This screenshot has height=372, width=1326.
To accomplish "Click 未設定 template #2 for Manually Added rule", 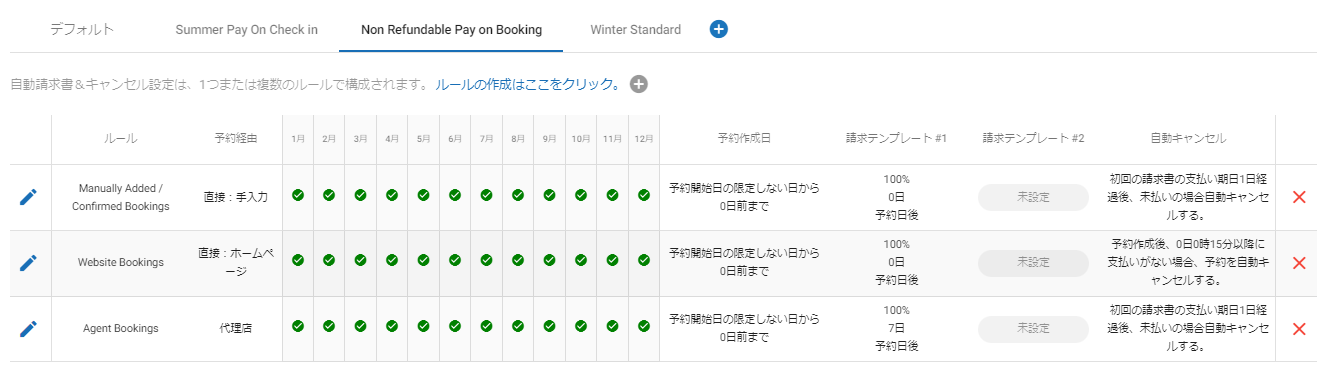I will tap(1033, 197).
